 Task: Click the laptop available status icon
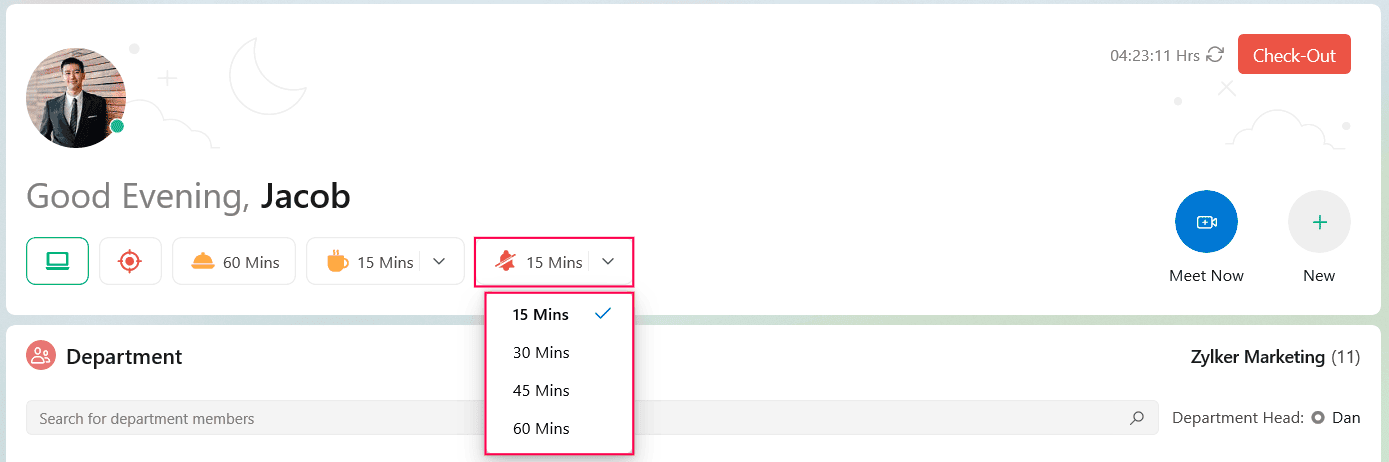(x=58, y=261)
